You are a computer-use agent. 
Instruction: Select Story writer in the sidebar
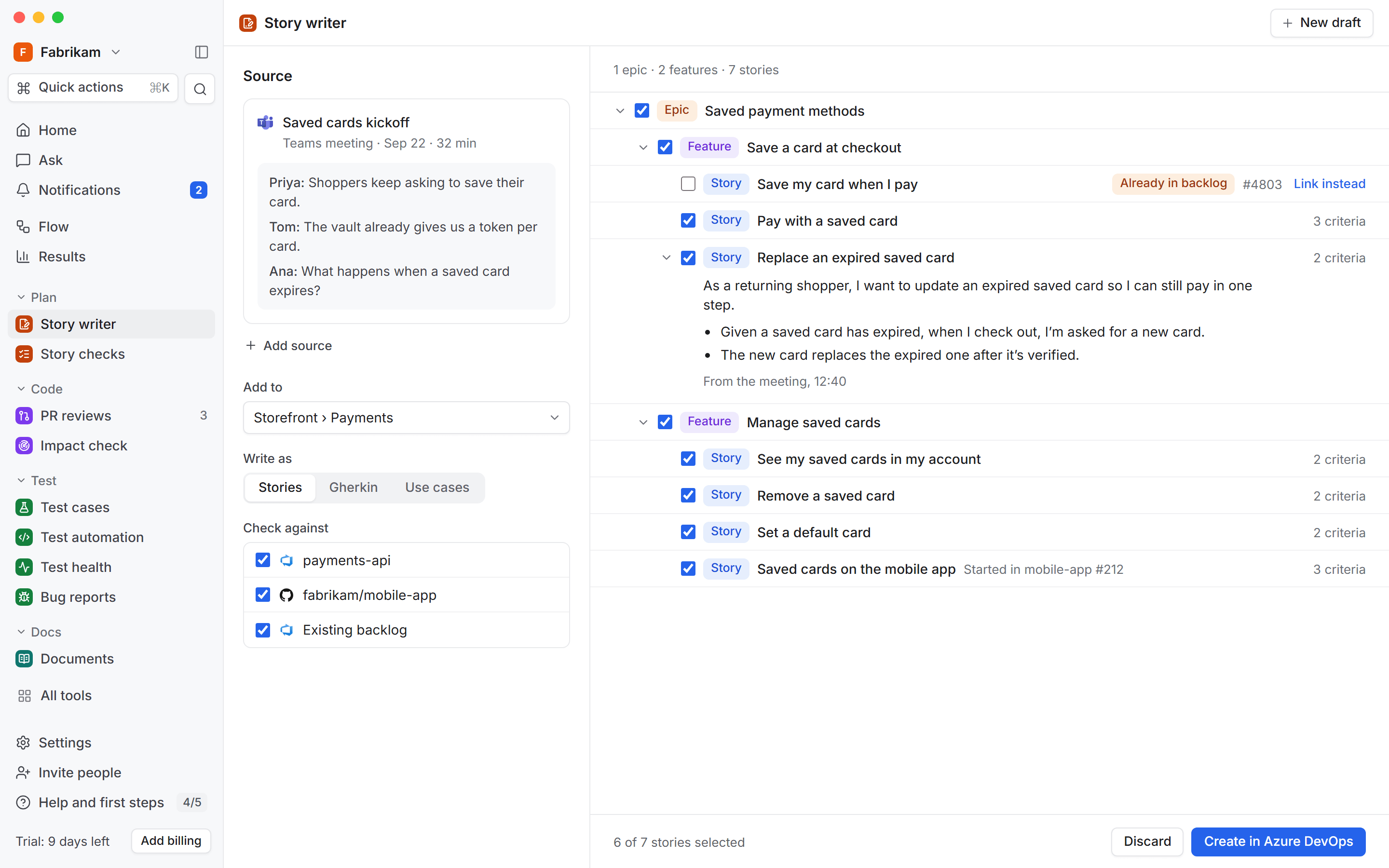[x=111, y=325]
